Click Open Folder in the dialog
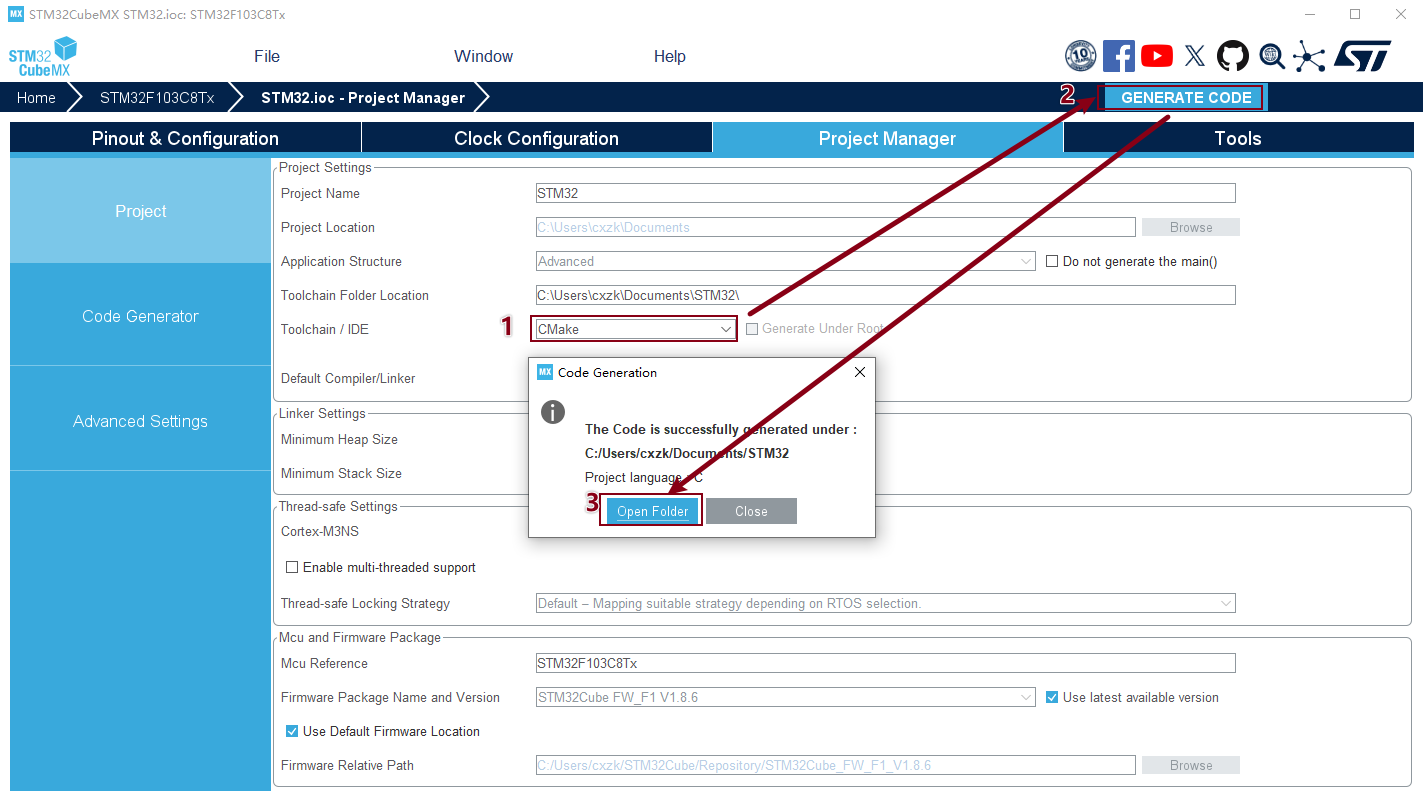Image resolution: width=1423 pixels, height=801 pixels. pyautogui.click(x=652, y=511)
